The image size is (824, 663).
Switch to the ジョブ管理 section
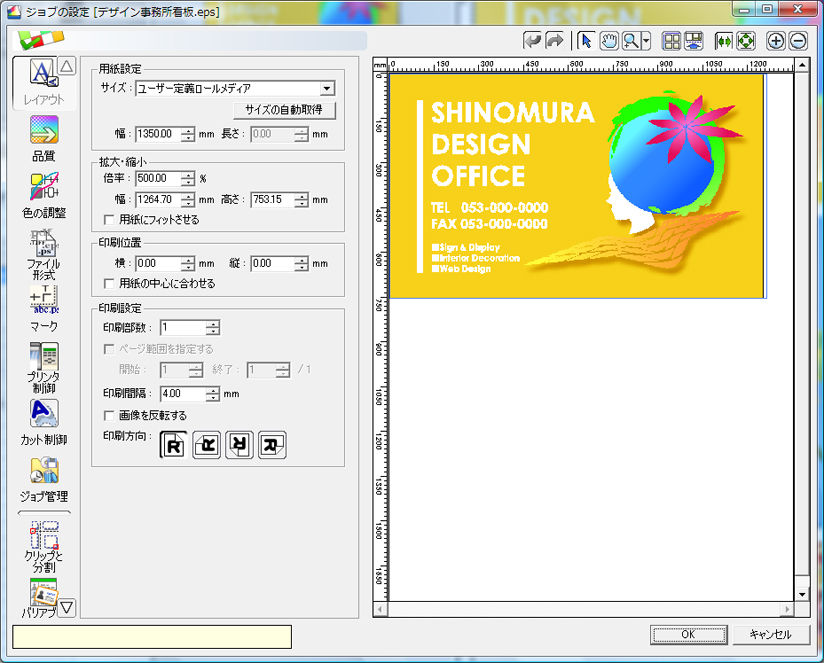pos(43,477)
